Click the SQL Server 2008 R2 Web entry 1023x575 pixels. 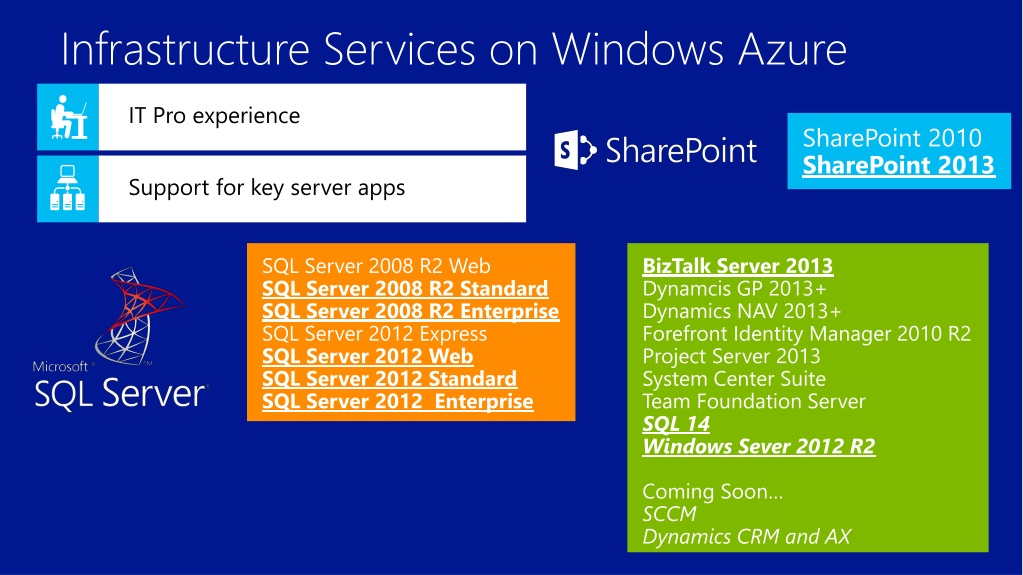pyautogui.click(x=376, y=266)
